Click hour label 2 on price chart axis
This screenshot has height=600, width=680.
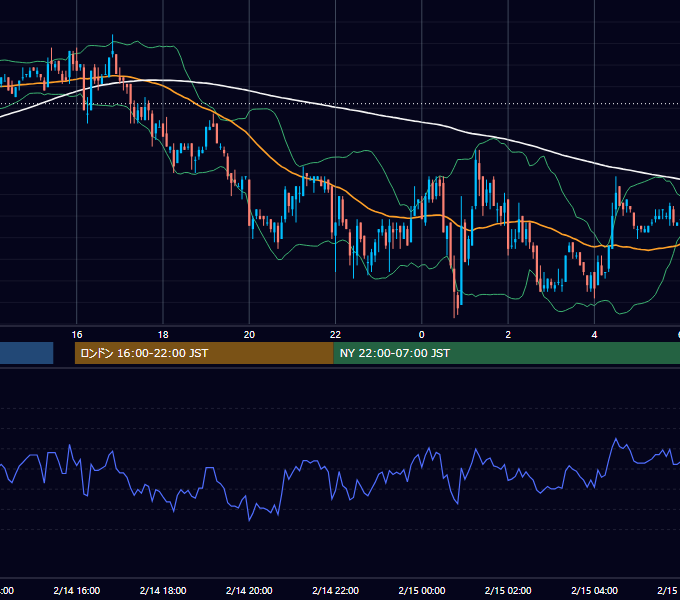[508, 335]
